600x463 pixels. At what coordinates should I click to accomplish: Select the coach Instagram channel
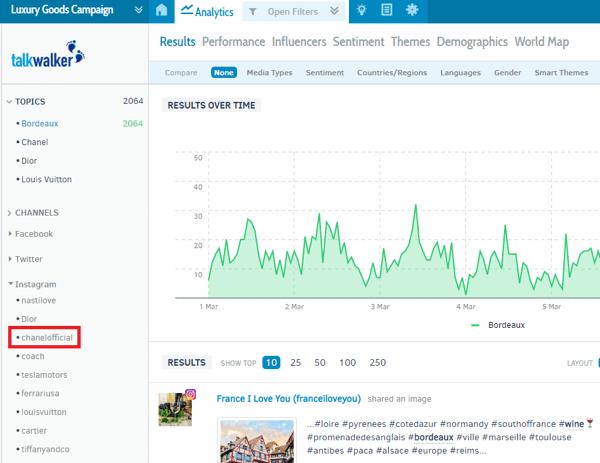33,356
